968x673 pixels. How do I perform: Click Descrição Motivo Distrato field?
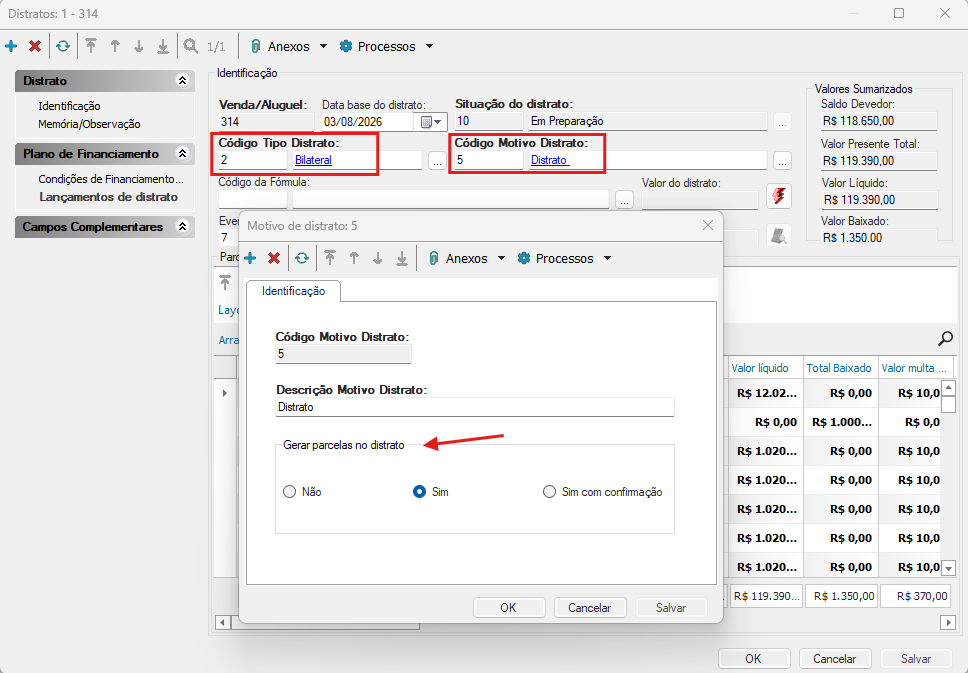tap(475, 407)
